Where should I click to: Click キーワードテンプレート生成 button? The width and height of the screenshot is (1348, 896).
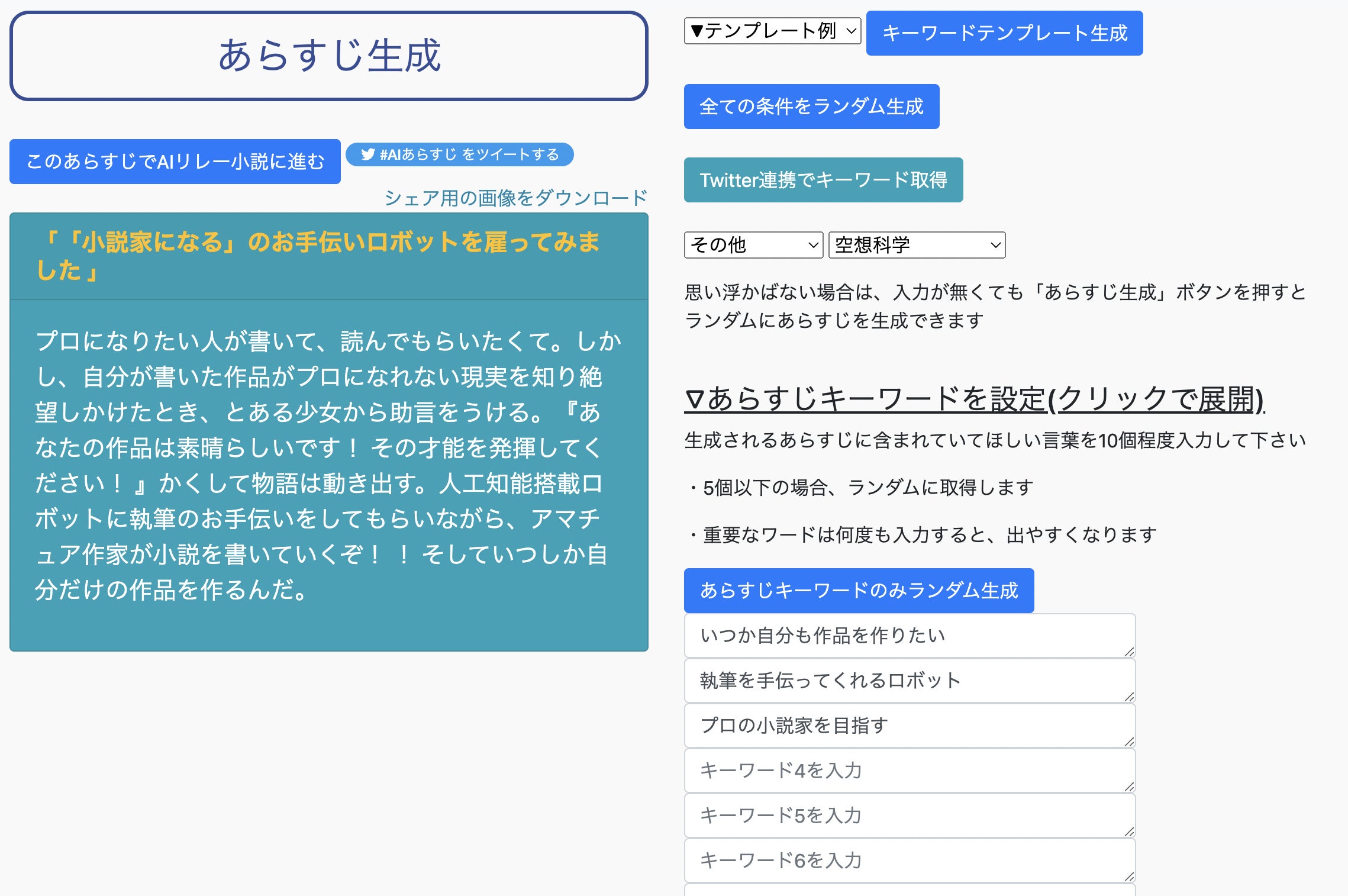click(x=1004, y=33)
